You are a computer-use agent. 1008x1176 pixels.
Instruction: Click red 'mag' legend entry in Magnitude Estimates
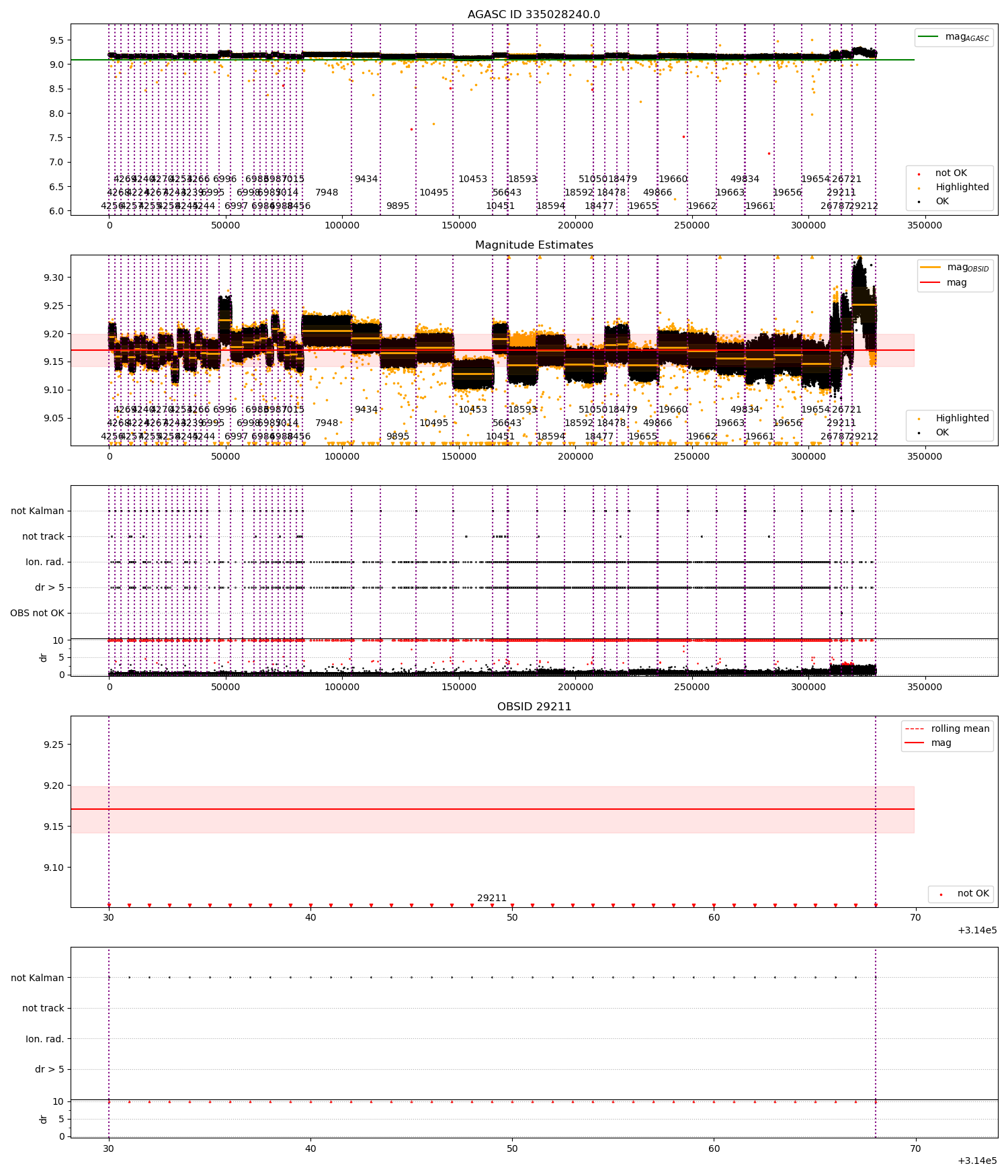943,282
